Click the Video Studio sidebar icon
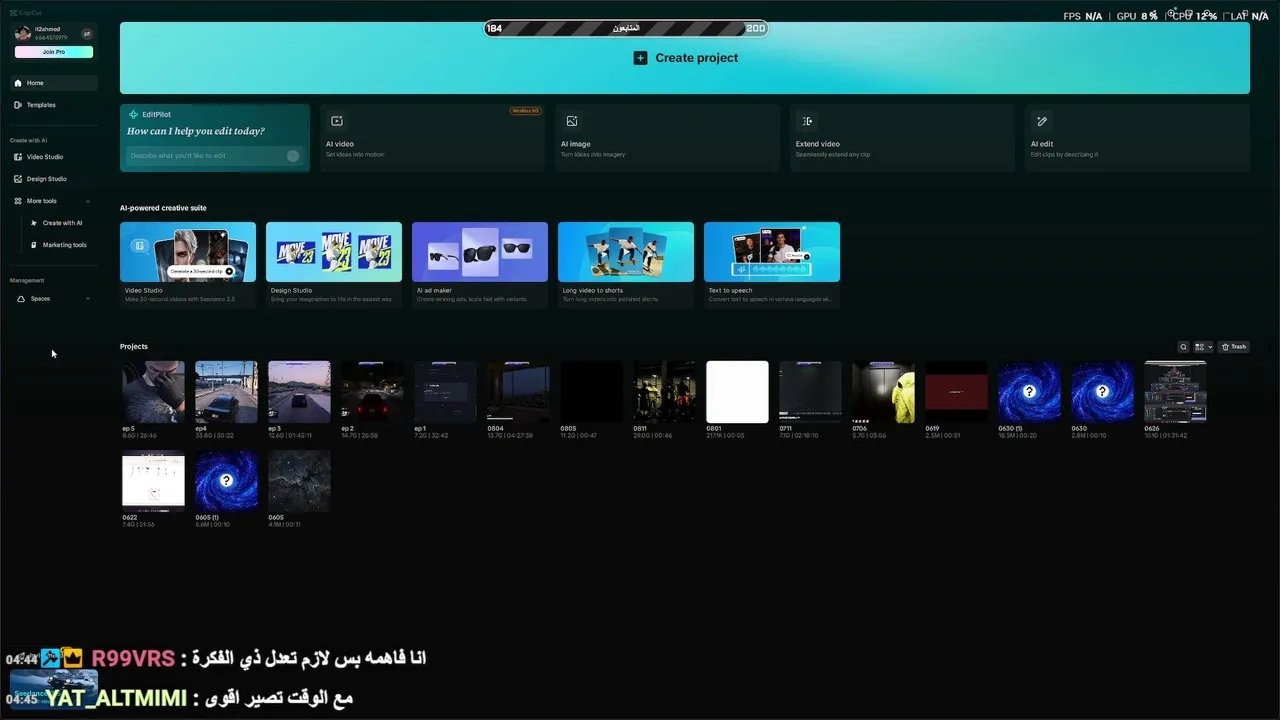The height and width of the screenshot is (720, 1280). point(18,157)
